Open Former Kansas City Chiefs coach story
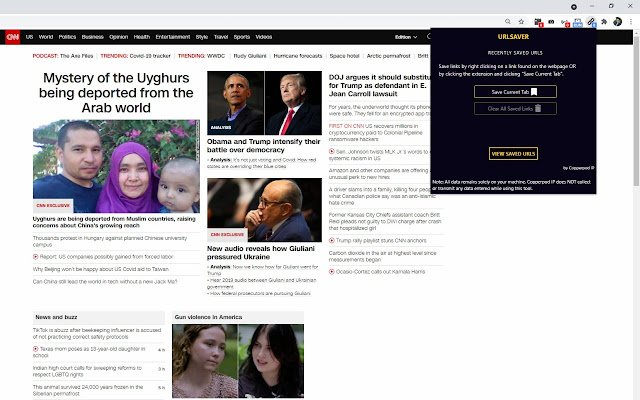The width and height of the screenshot is (640, 400). coord(385,222)
